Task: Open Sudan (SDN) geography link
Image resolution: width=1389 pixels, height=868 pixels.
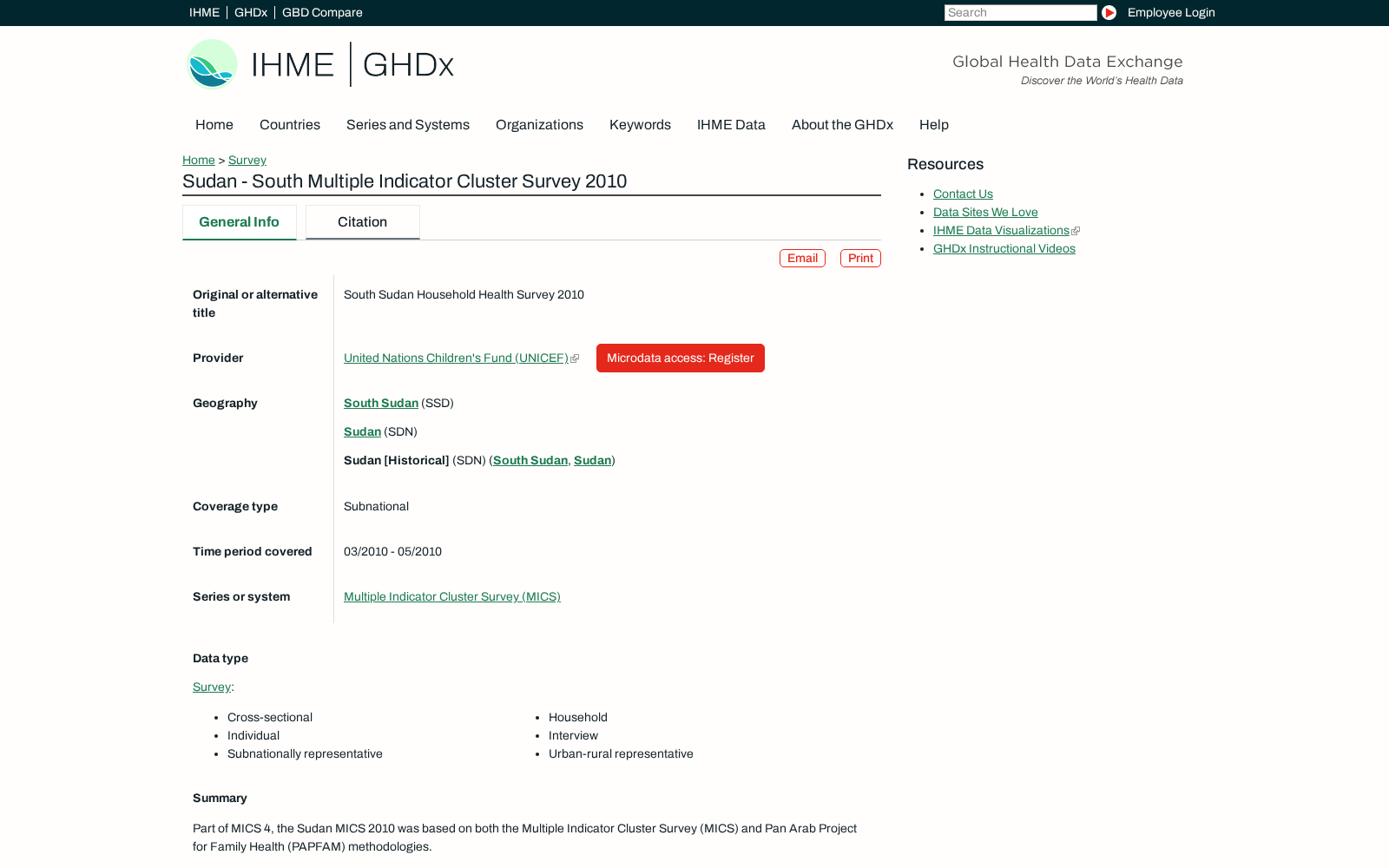Action: 362,432
